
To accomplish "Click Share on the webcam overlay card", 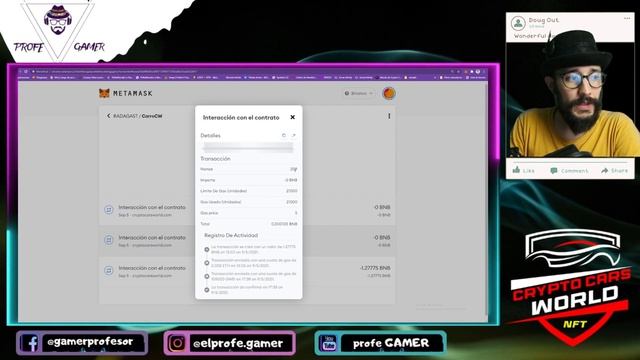I will [x=614, y=171].
